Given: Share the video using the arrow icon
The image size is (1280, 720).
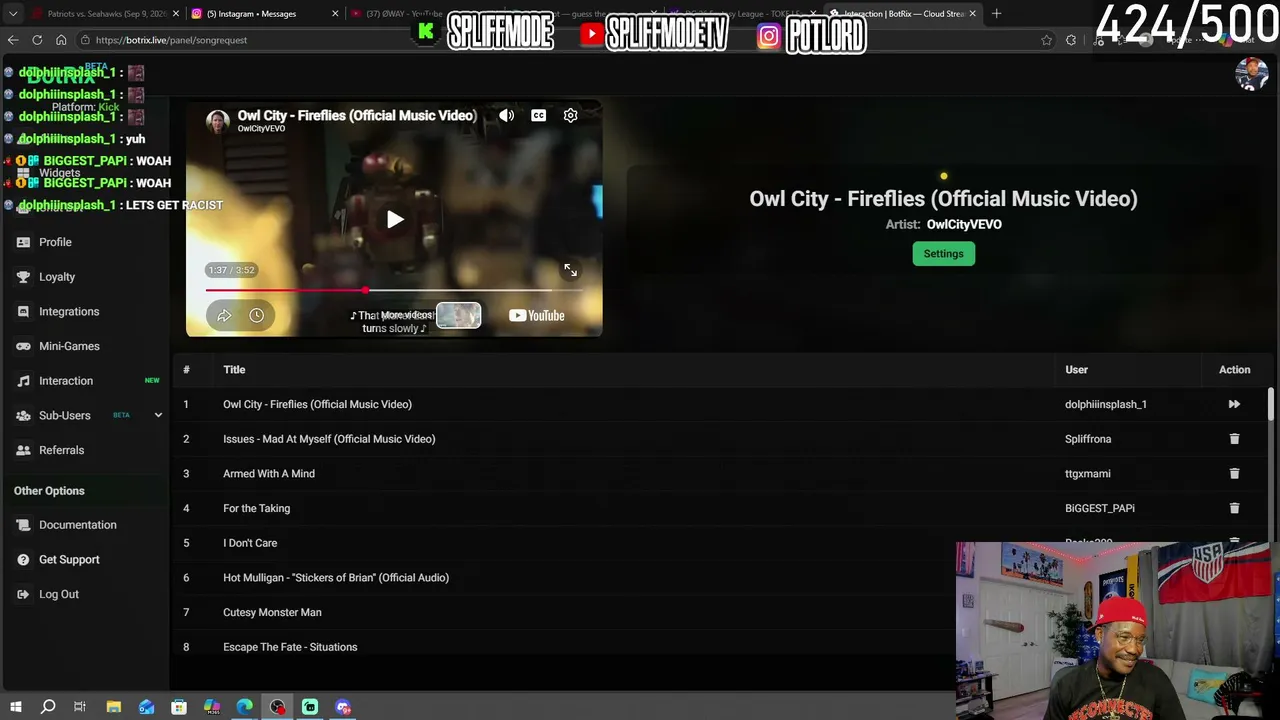Looking at the screenshot, I should pyautogui.click(x=224, y=316).
